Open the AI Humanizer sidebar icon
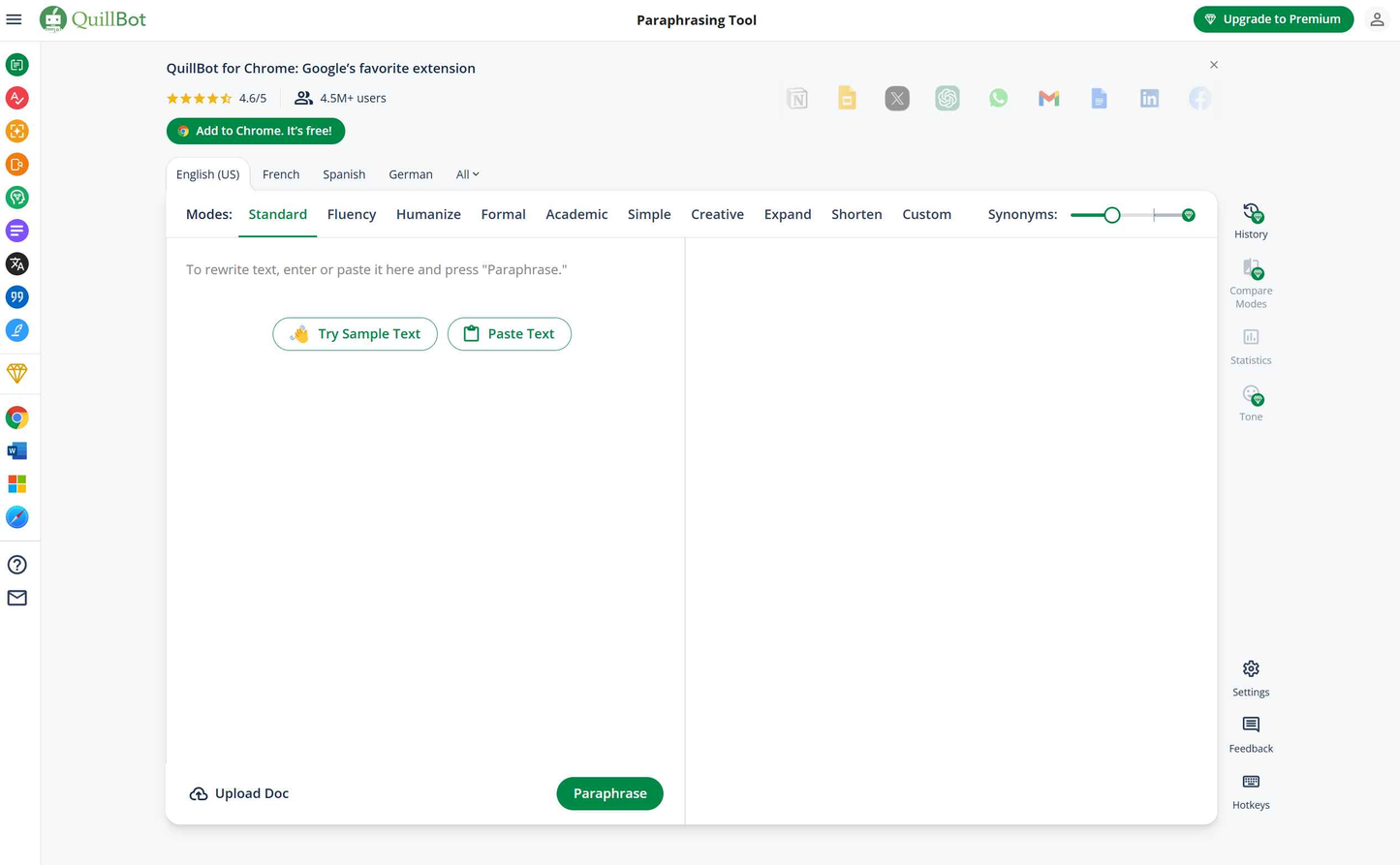Screen dimensions: 1400x865 16,198
